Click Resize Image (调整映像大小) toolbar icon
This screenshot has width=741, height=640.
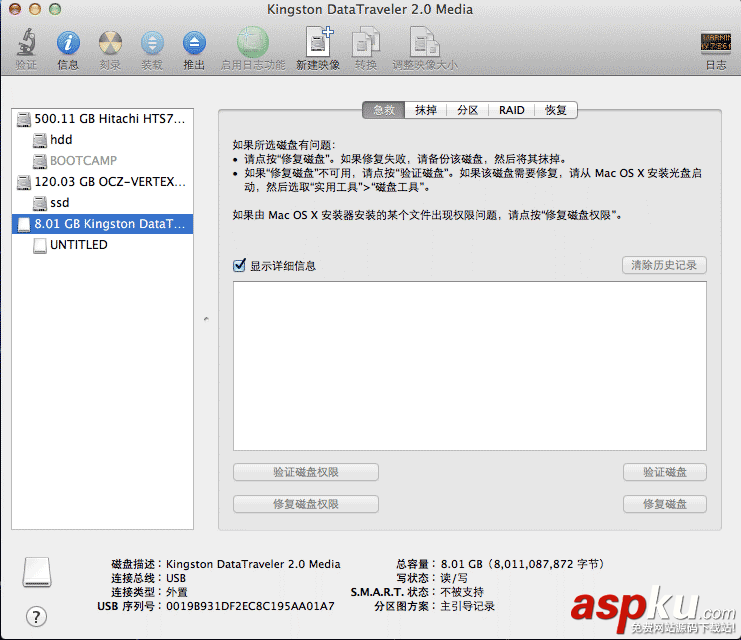424,43
